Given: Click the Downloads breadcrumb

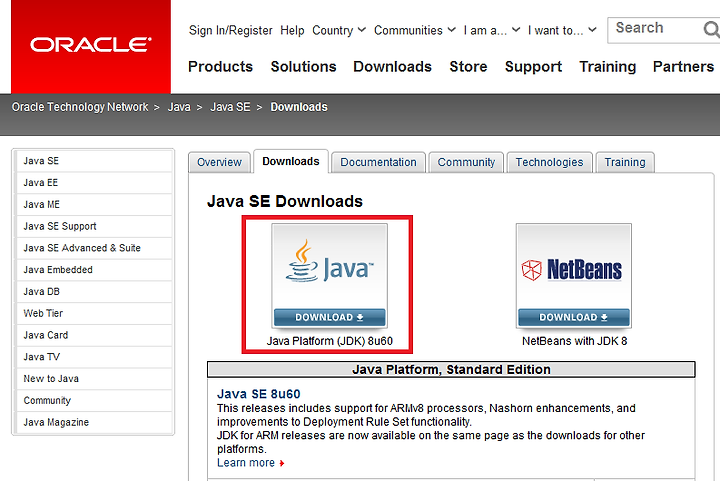Looking at the screenshot, I should pyautogui.click(x=299, y=107).
